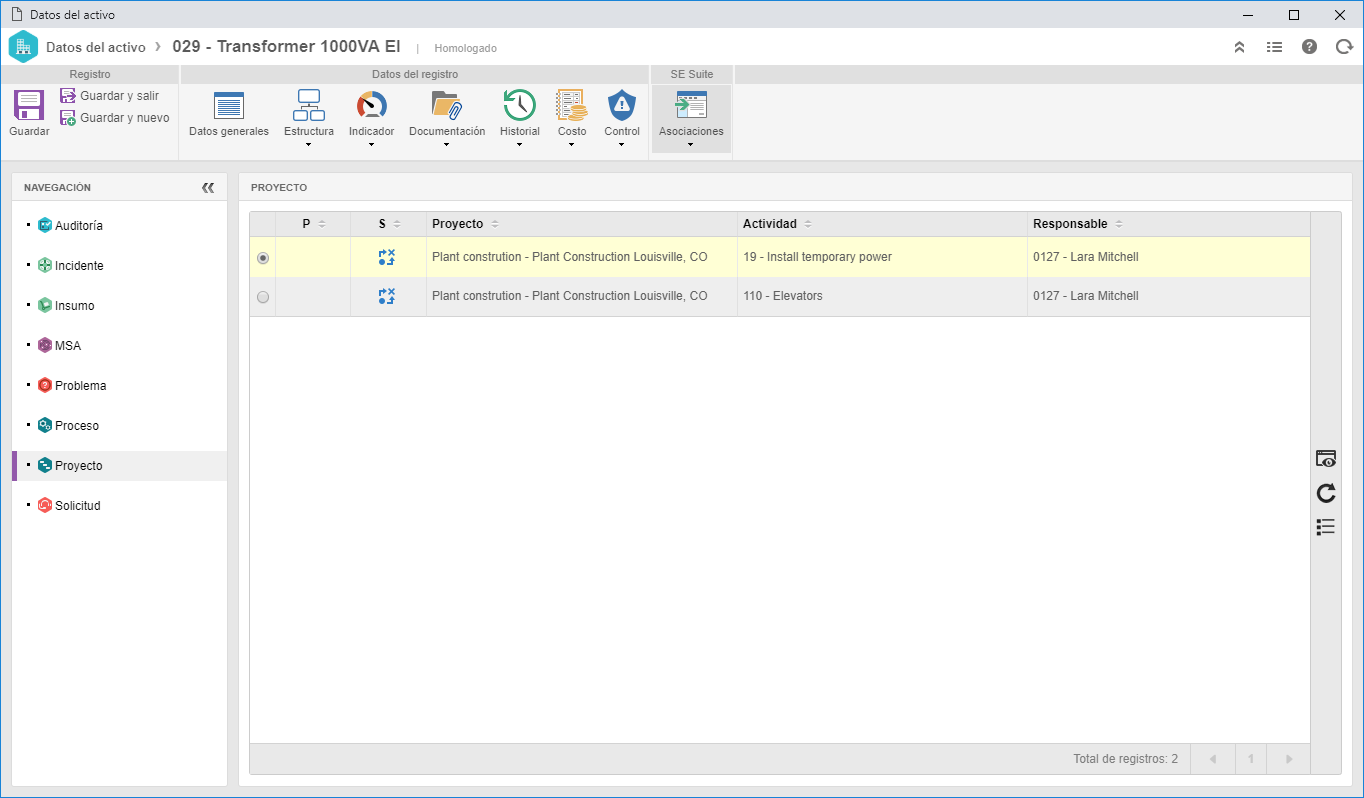Image resolution: width=1364 pixels, height=798 pixels.
Task: Sort by S column
Action: click(389, 224)
